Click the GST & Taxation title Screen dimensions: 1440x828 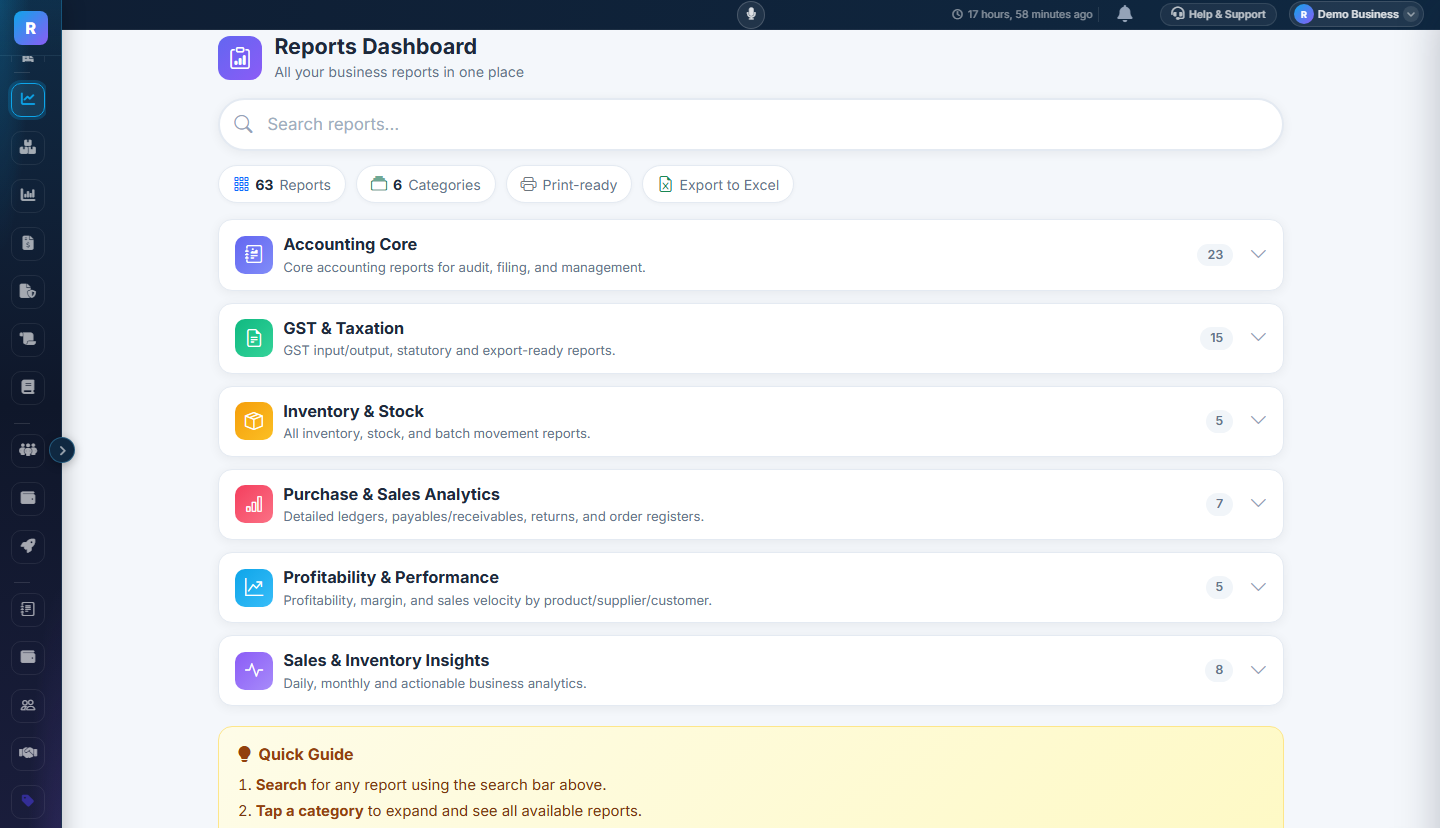(344, 328)
